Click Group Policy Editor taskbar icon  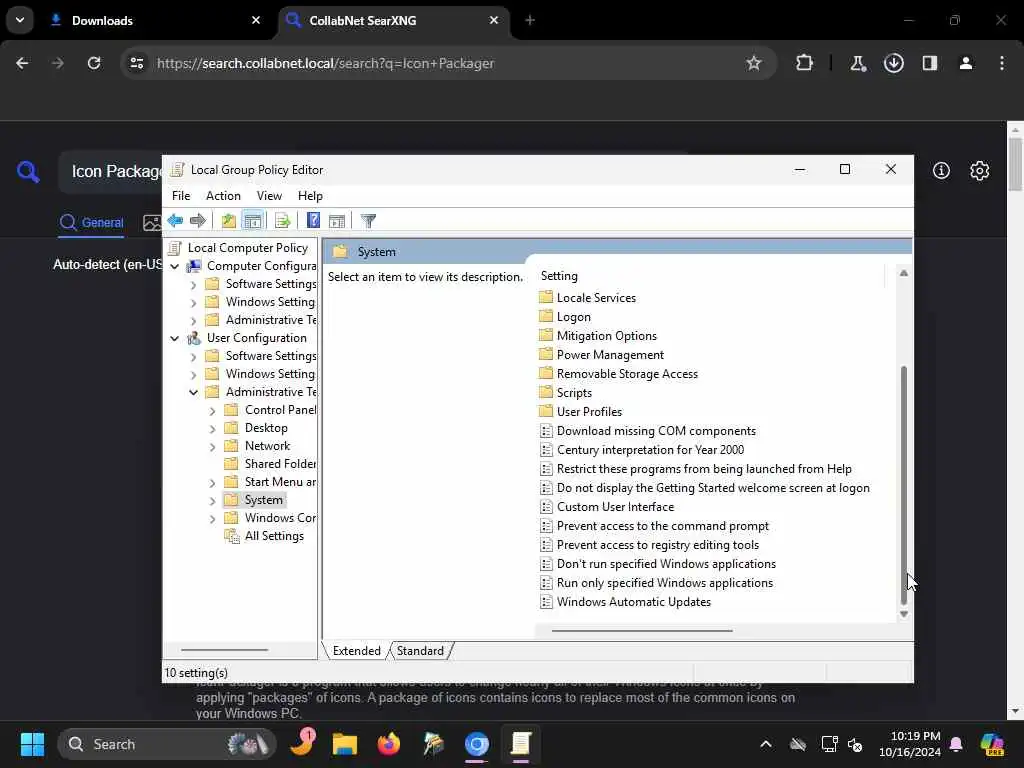(x=520, y=744)
